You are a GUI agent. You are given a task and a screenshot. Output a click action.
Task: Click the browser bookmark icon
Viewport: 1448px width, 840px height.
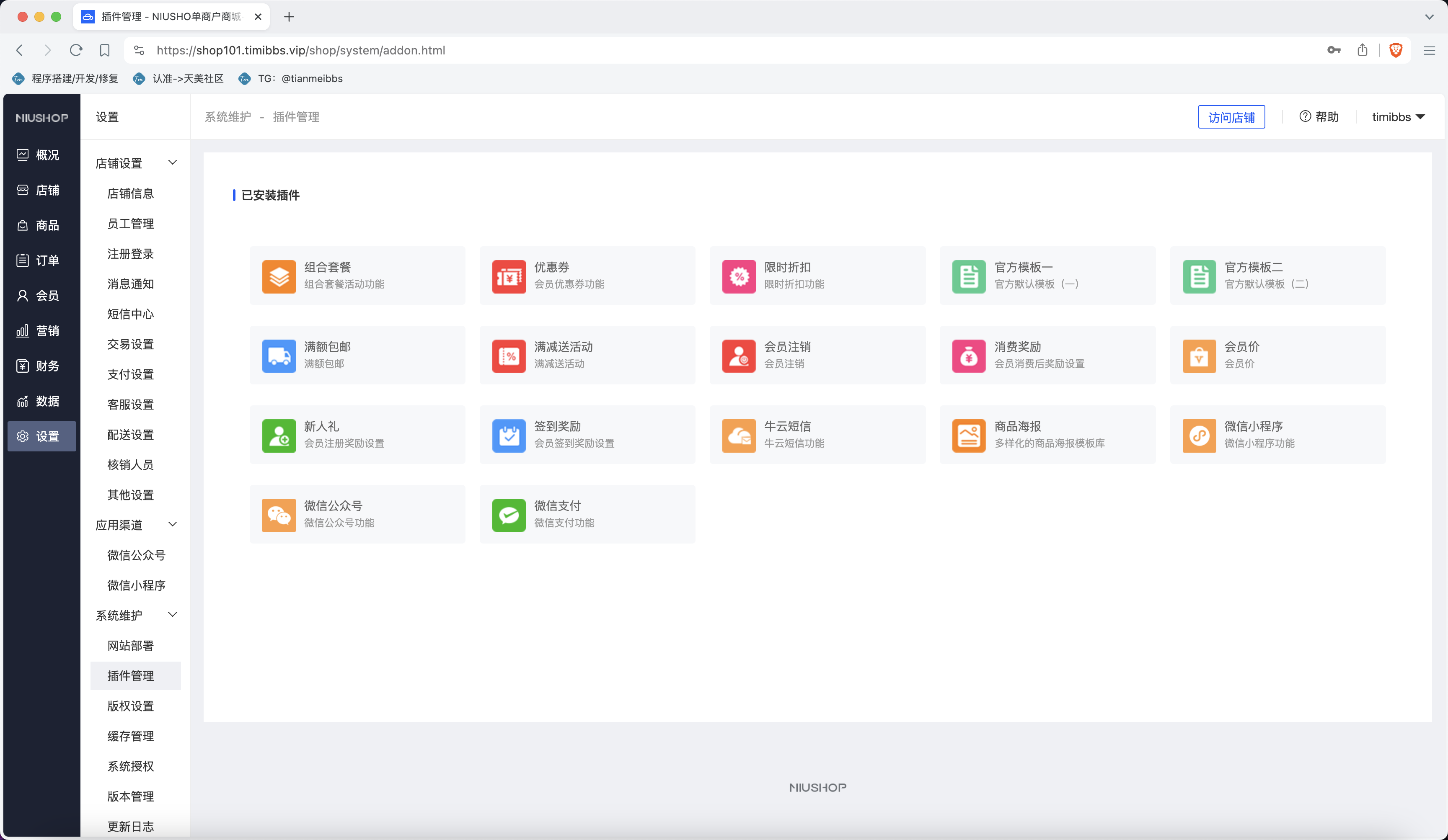tap(105, 50)
